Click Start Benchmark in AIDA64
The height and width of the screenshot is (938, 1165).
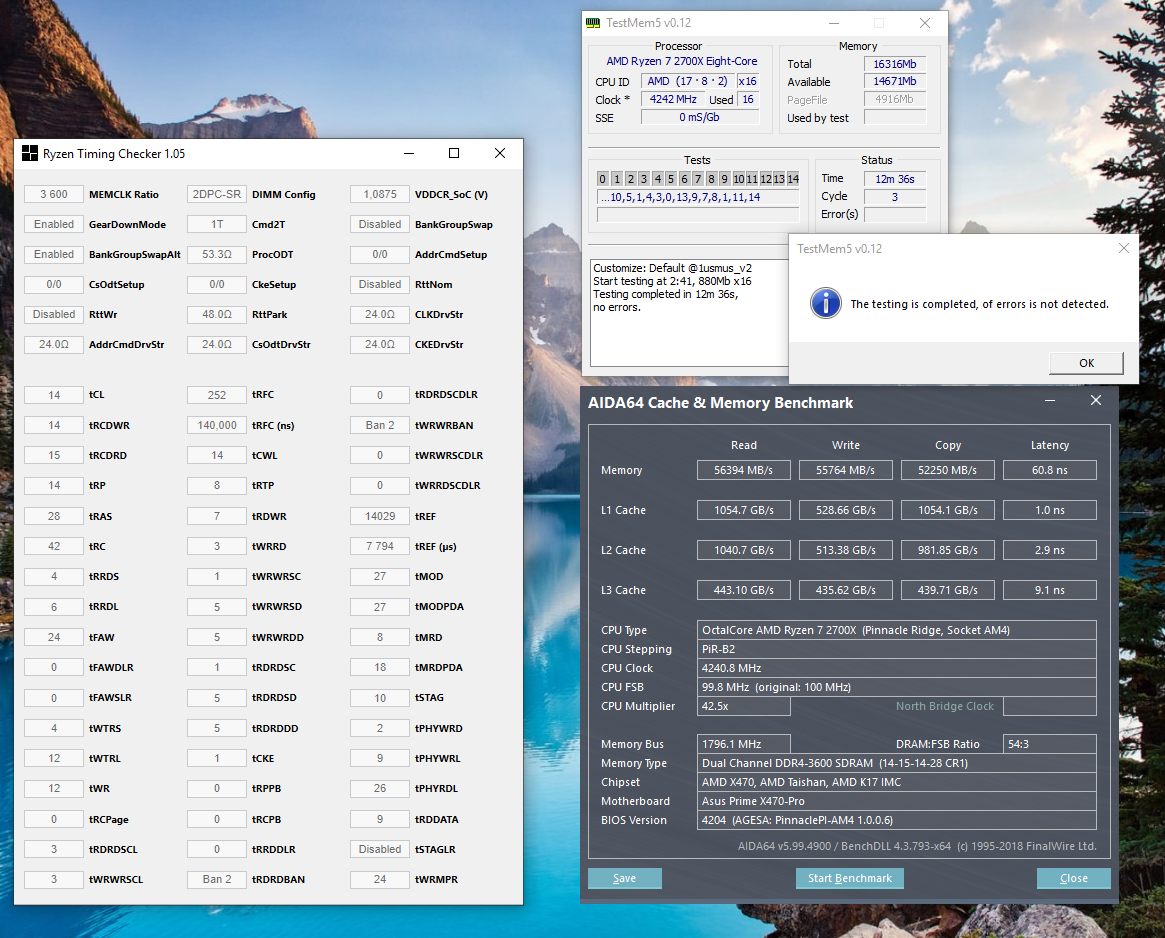[850, 878]
